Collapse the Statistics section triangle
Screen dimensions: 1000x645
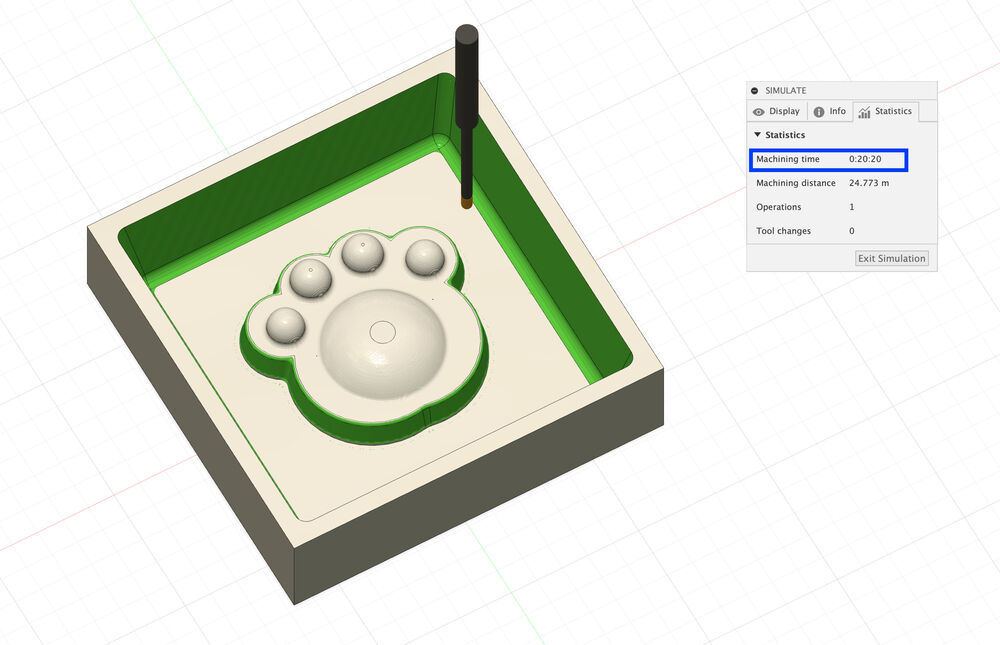pos(757,135)
